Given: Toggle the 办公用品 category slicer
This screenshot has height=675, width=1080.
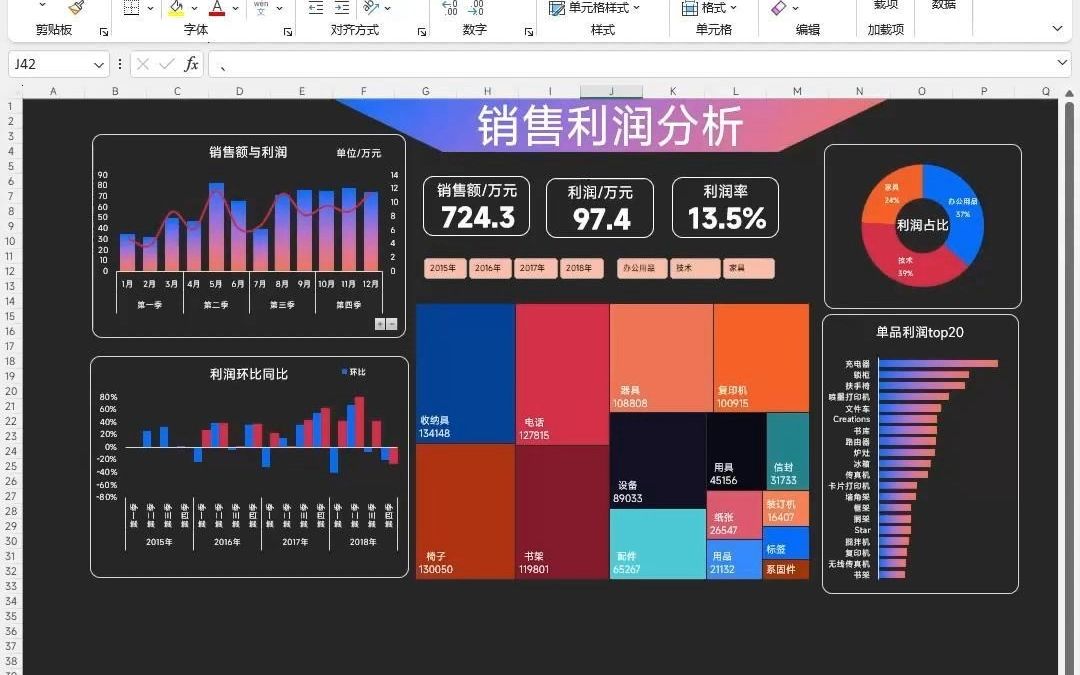Looking at the screenshot, I should click(641, 268).
